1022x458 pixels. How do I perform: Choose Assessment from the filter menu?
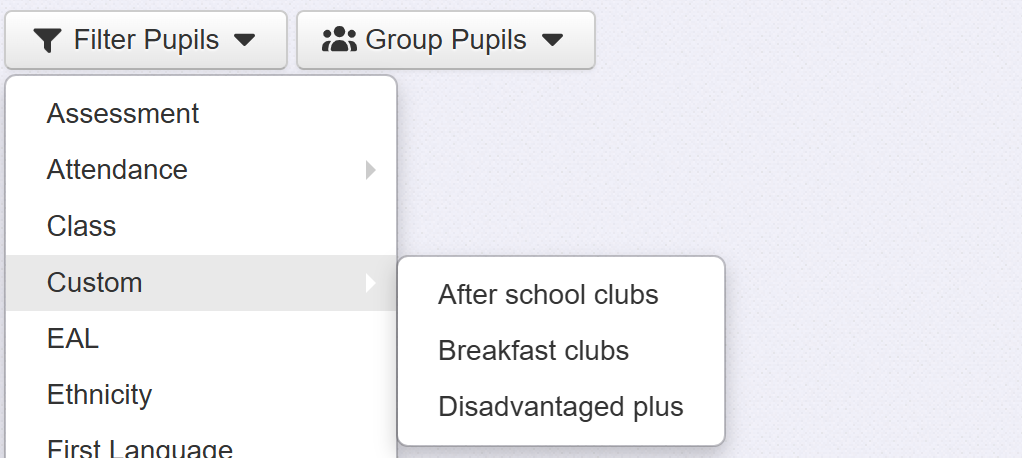(123, 114)
